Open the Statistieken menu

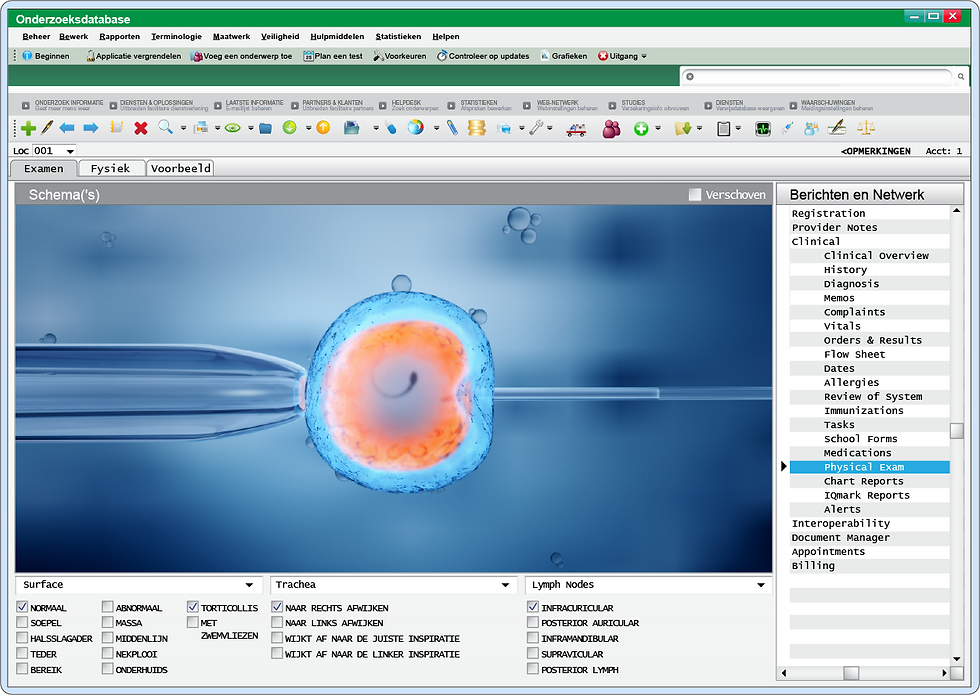click(398, 36)
